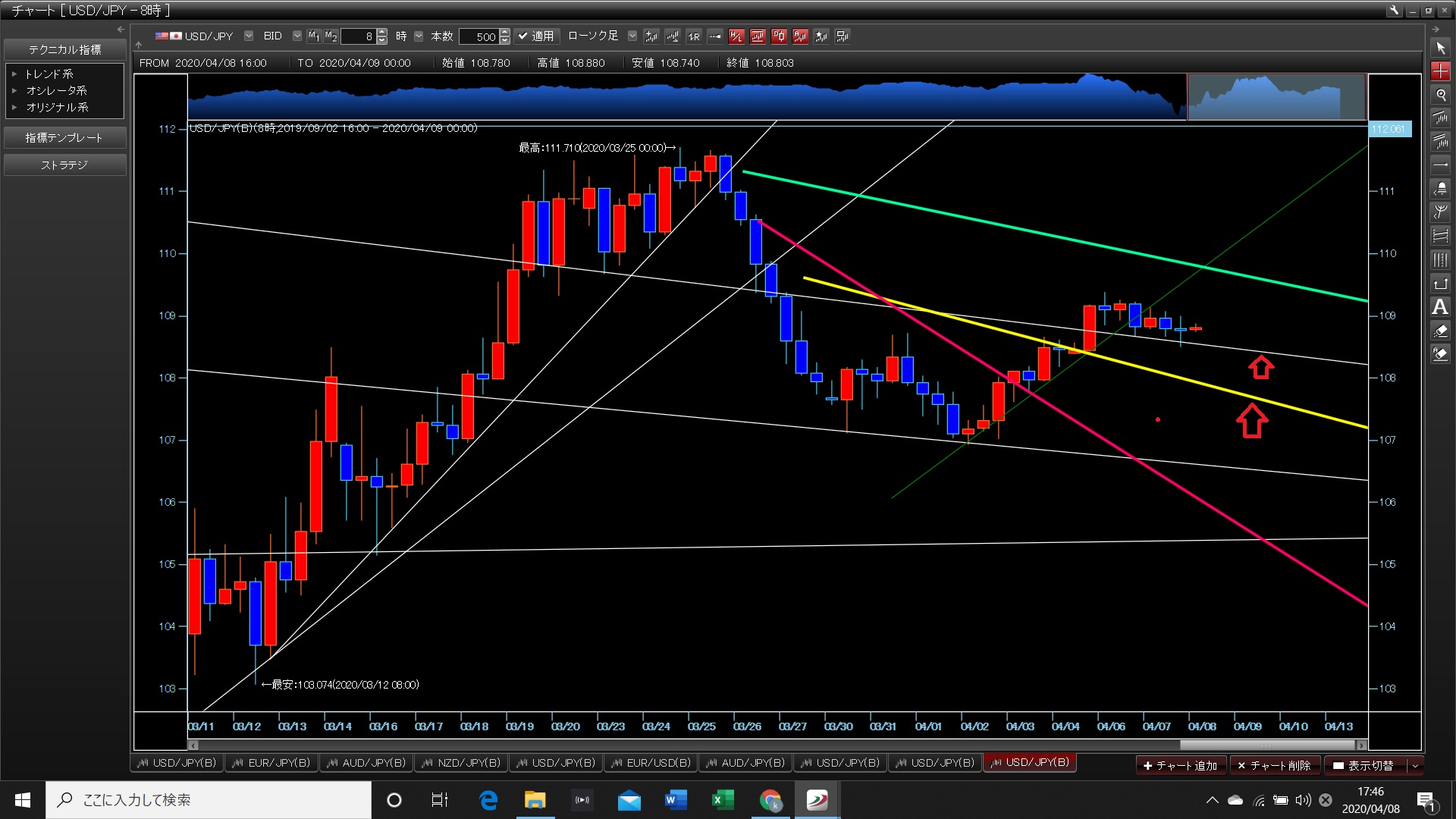Select the magnifier zoom tool
Screen dimensions: 1456x819
pyautogui.click(x=1440, y=95)
